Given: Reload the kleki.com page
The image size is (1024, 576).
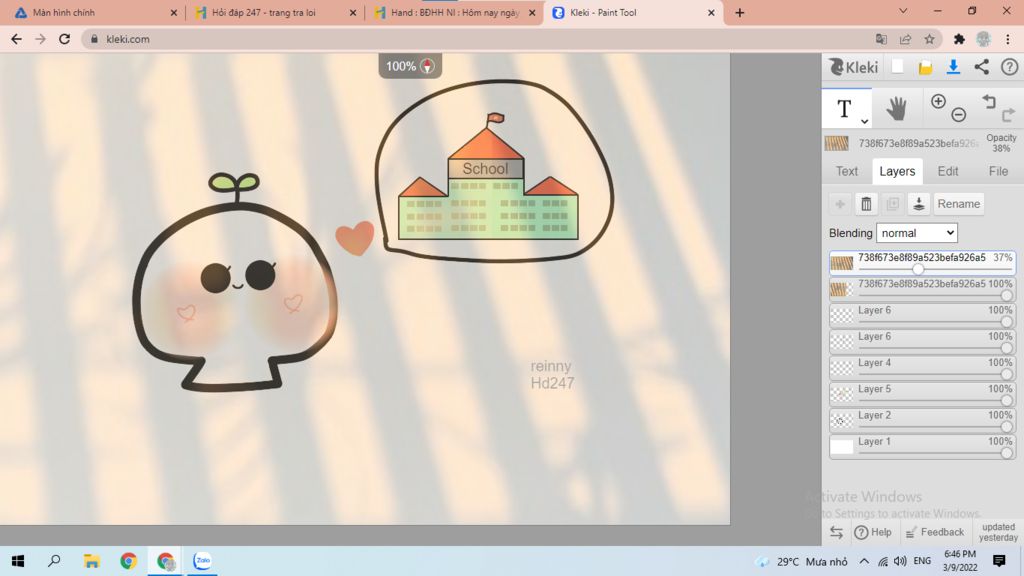Looking at the screenshot, I should click(64, 39).
